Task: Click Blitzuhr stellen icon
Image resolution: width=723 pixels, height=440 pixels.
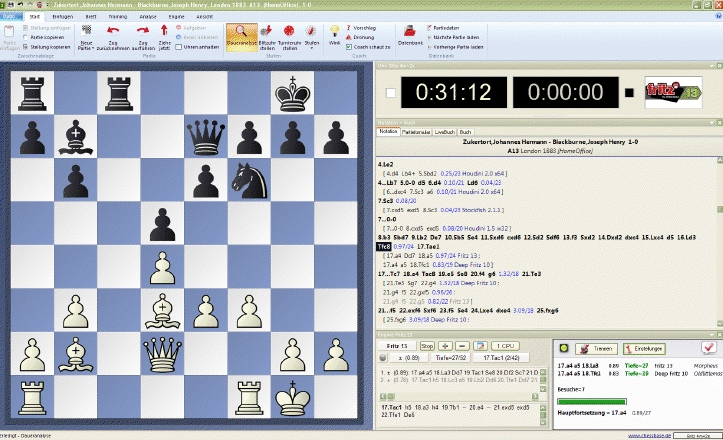Action: pyautogui.click(x=267, y=31)
